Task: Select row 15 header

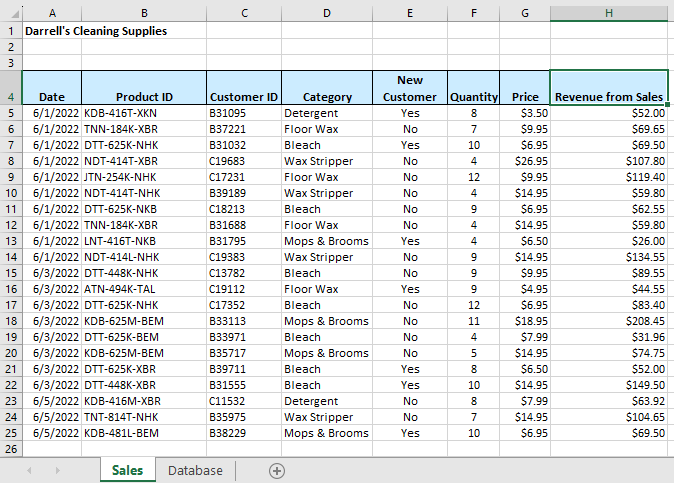Action: 11,273
